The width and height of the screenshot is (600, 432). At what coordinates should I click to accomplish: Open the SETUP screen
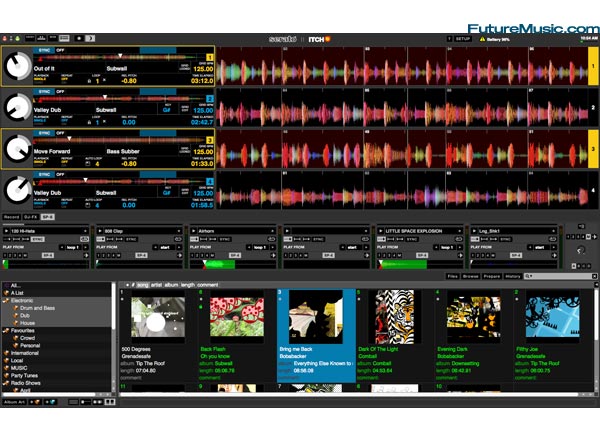tap(463, 39)
